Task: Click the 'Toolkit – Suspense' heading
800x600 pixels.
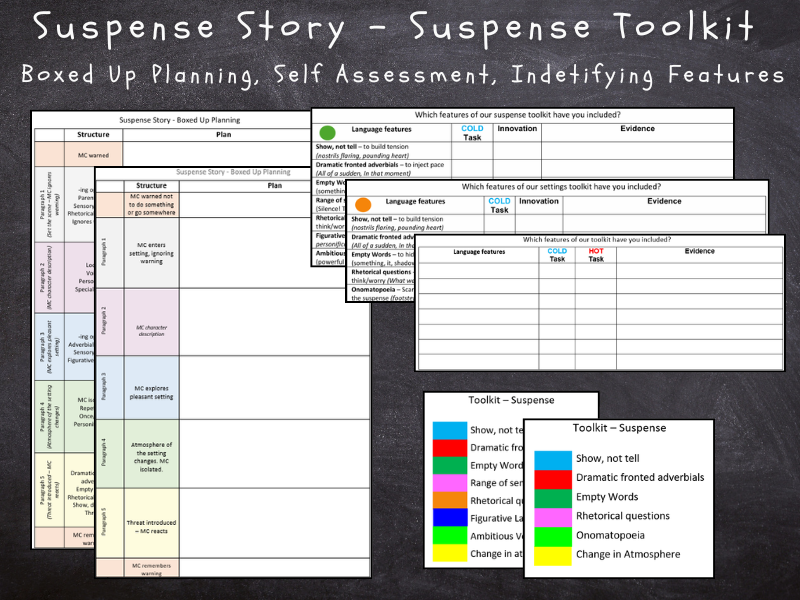Action: tap(619, 427)
